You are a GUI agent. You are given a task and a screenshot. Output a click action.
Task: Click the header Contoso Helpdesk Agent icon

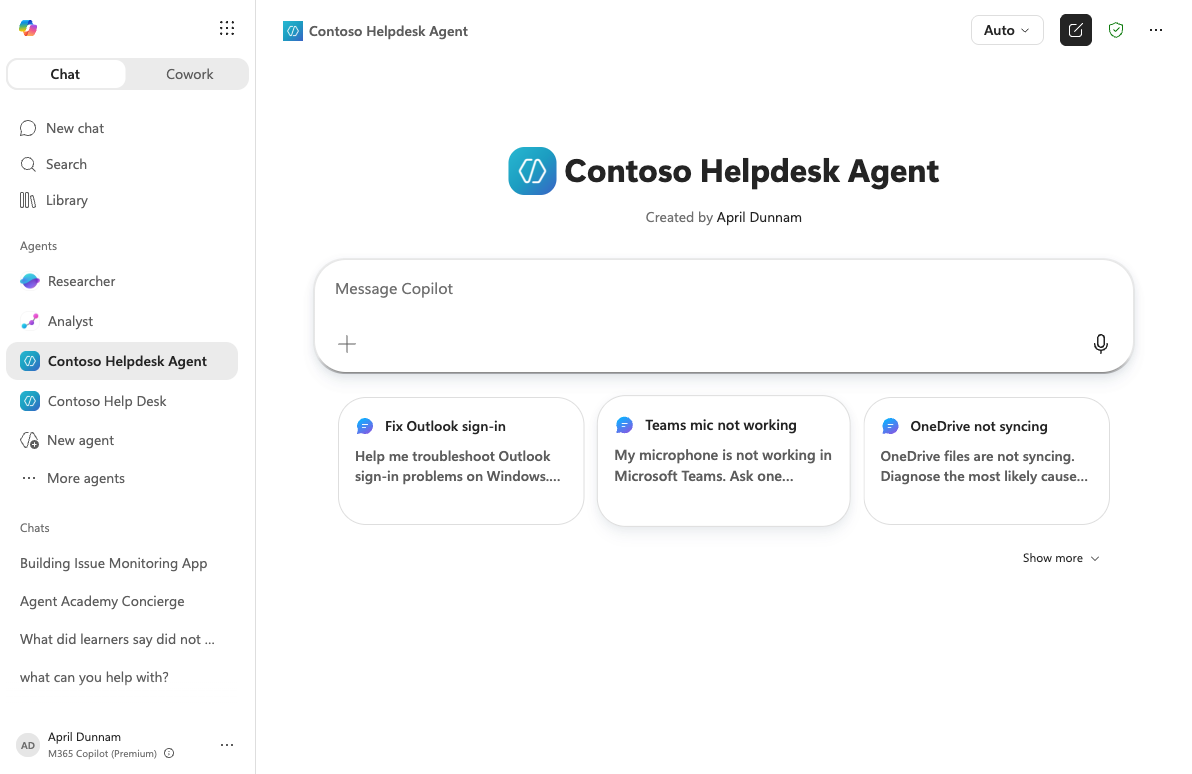(293, 31)
